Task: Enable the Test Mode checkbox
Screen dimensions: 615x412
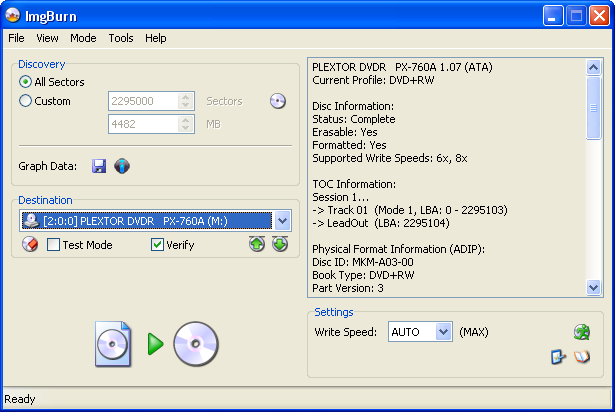Action: coord(53,245)
